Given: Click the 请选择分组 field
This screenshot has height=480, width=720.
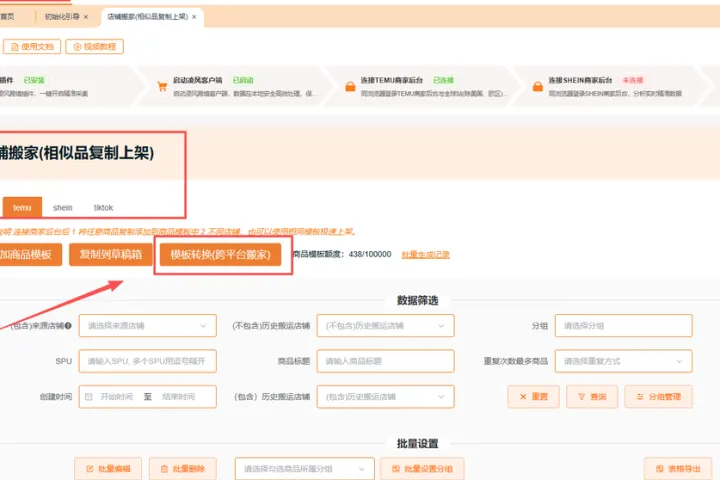Looking at the screenshot, I should coord(623,326).
